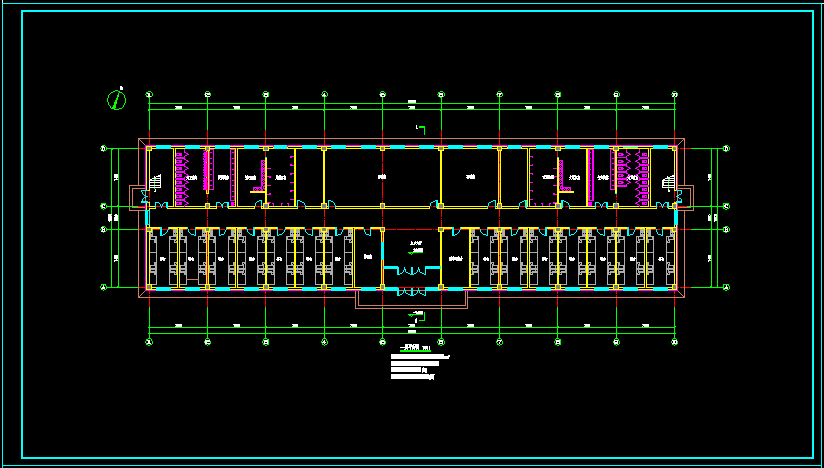Select the left-side axis bubble C
This screenshot has width=824, height=468.
point(104,206)
